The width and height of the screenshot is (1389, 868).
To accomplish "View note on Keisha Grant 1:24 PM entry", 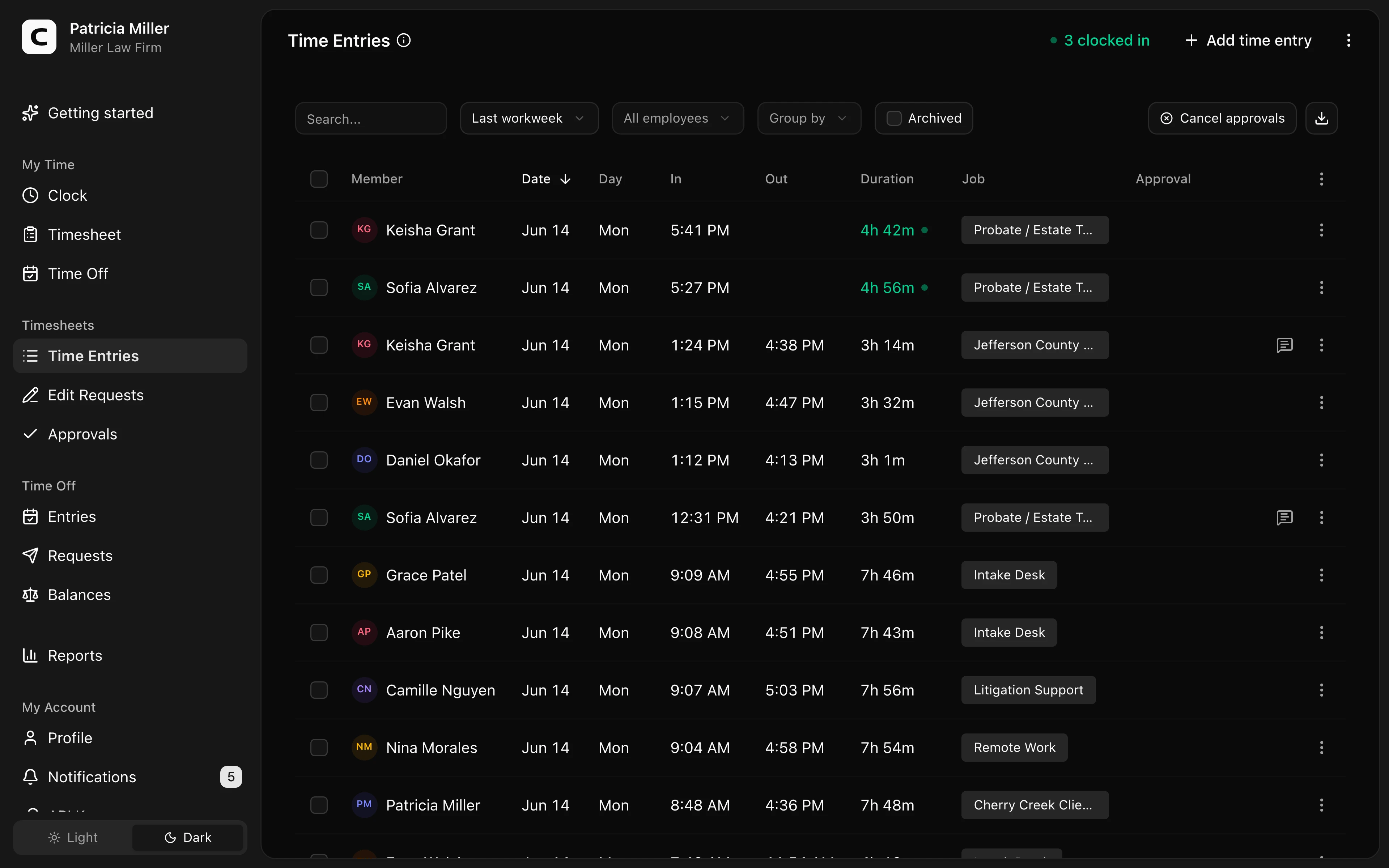I will pyautogui.click(x=1284, y=345).
